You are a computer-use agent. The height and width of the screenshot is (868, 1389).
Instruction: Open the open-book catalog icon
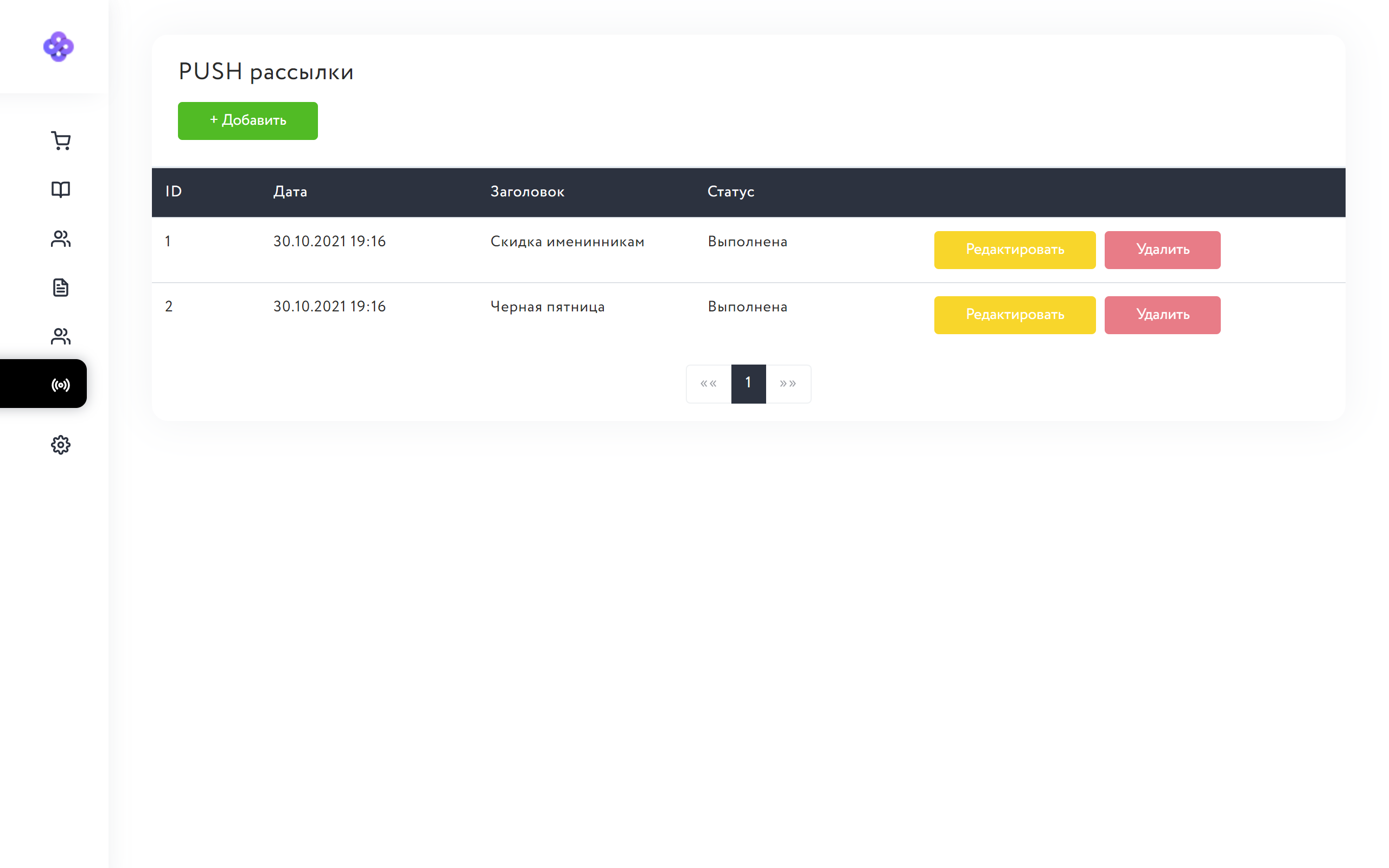(60, 189)
